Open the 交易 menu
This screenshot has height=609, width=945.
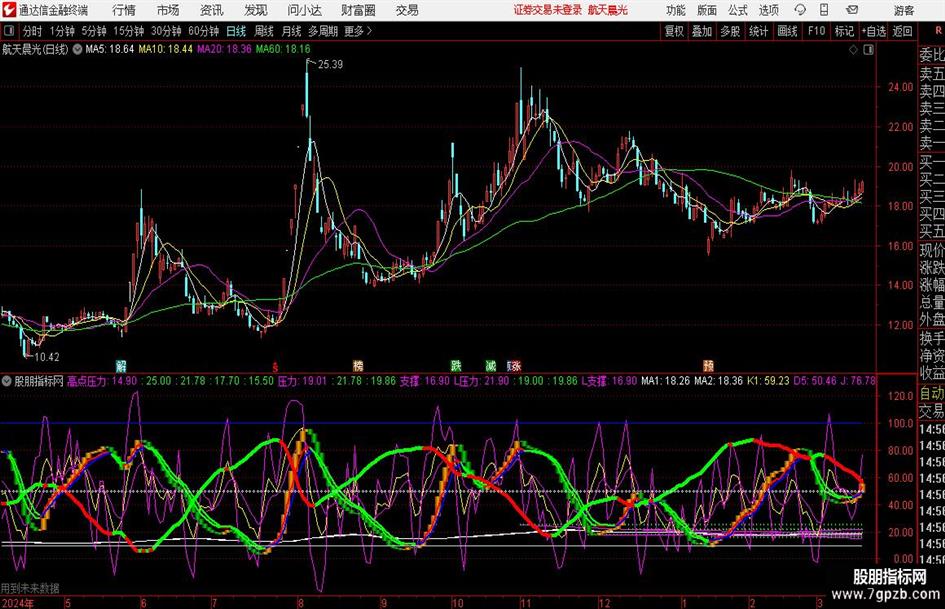tap(407, 10)
